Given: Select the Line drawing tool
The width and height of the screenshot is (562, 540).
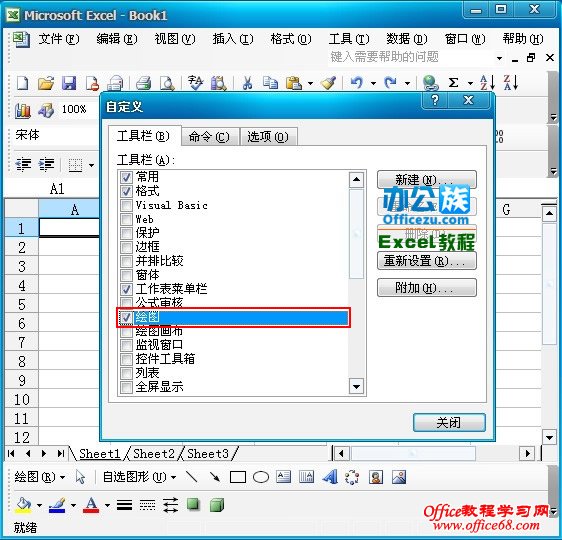Looking at the screenshot, I should coord(192,477).
